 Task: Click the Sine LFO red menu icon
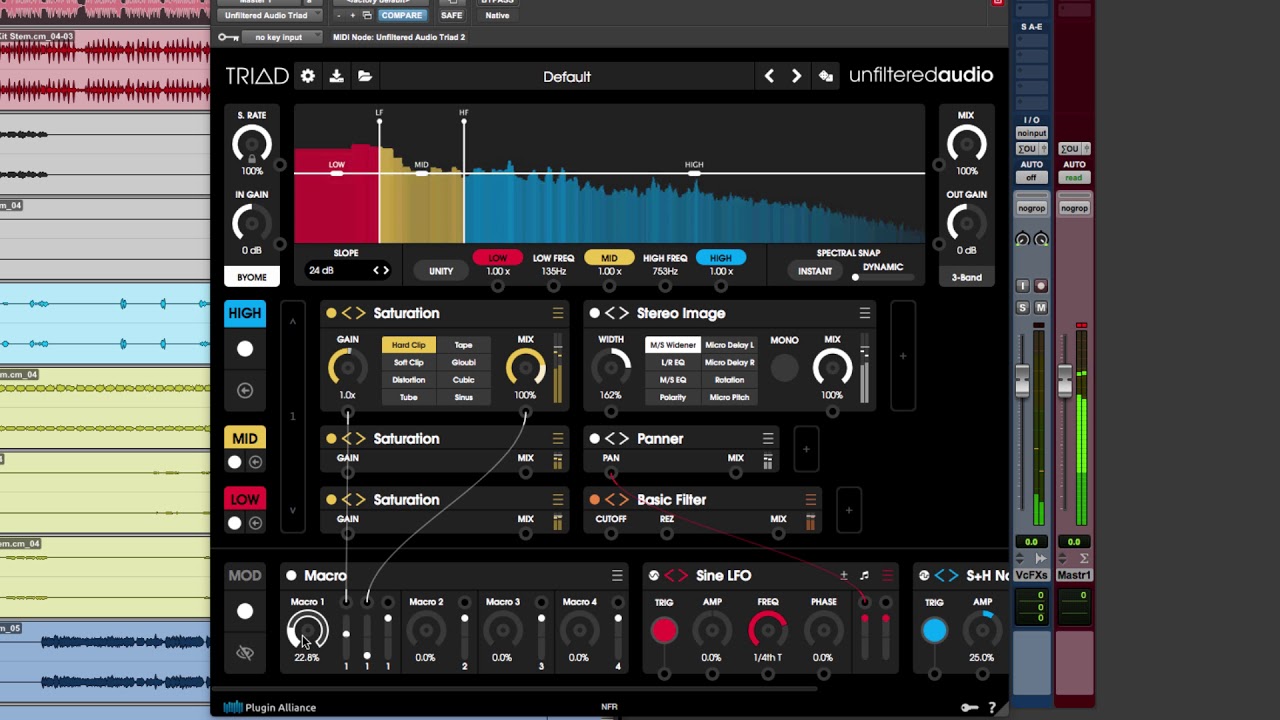point(887,575)
